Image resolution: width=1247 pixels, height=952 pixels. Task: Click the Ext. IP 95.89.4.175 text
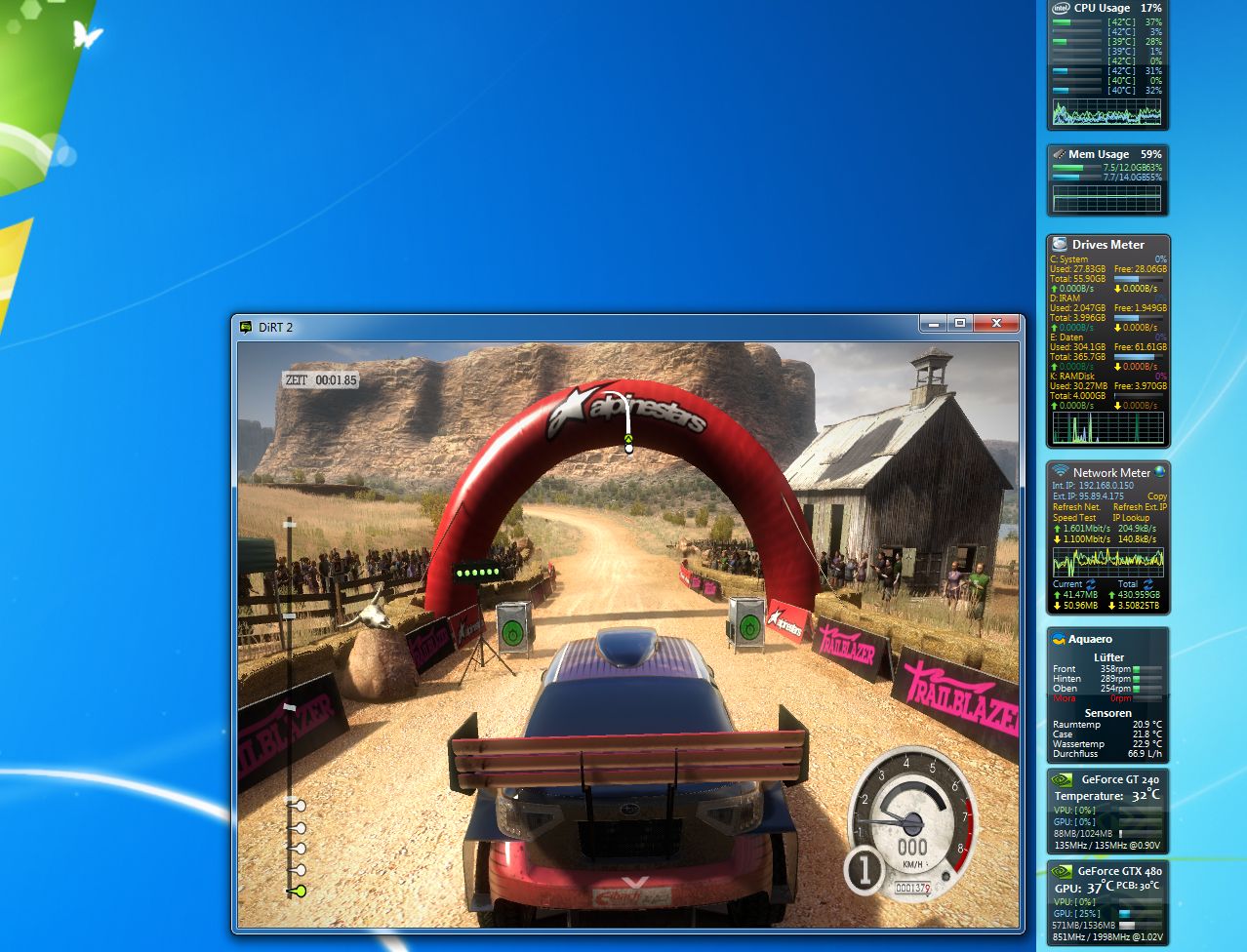click(1088, 496)
